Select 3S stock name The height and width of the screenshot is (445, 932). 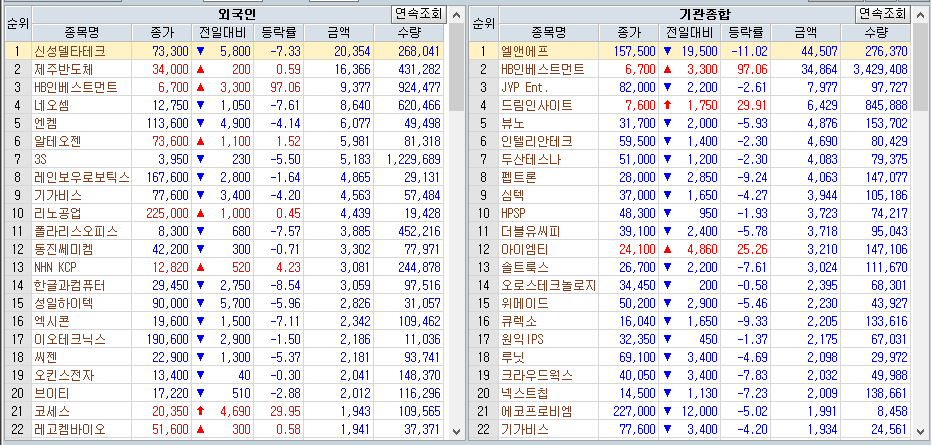tap(40, 159)
